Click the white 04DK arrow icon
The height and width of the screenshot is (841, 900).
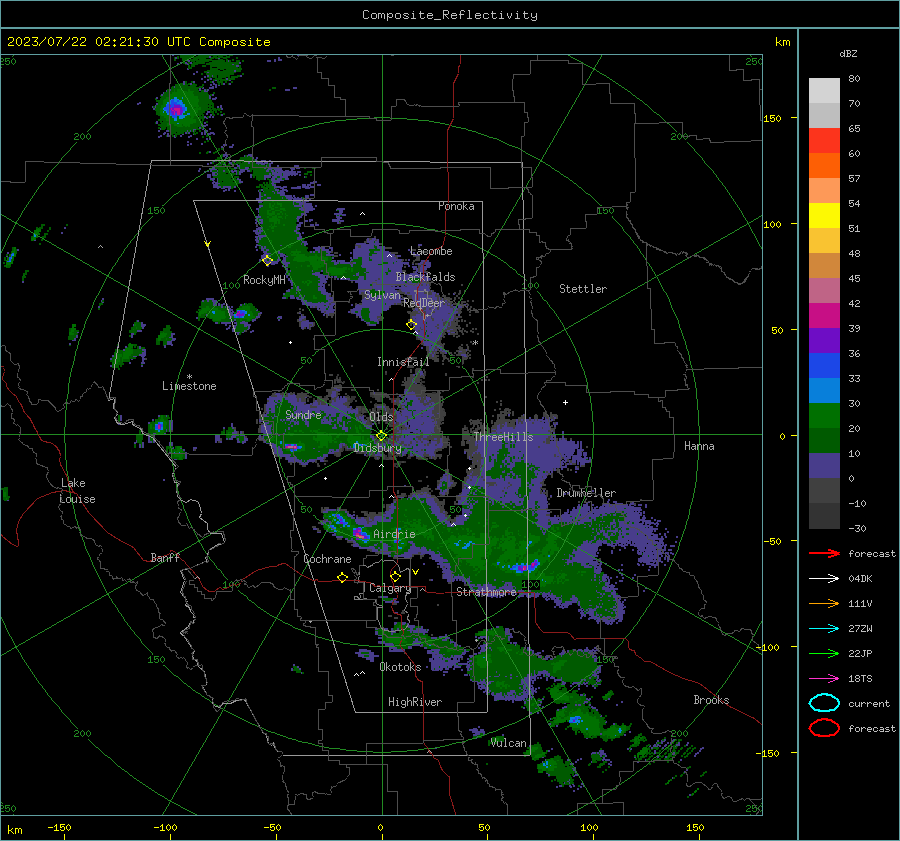click(x=824, y=578)
